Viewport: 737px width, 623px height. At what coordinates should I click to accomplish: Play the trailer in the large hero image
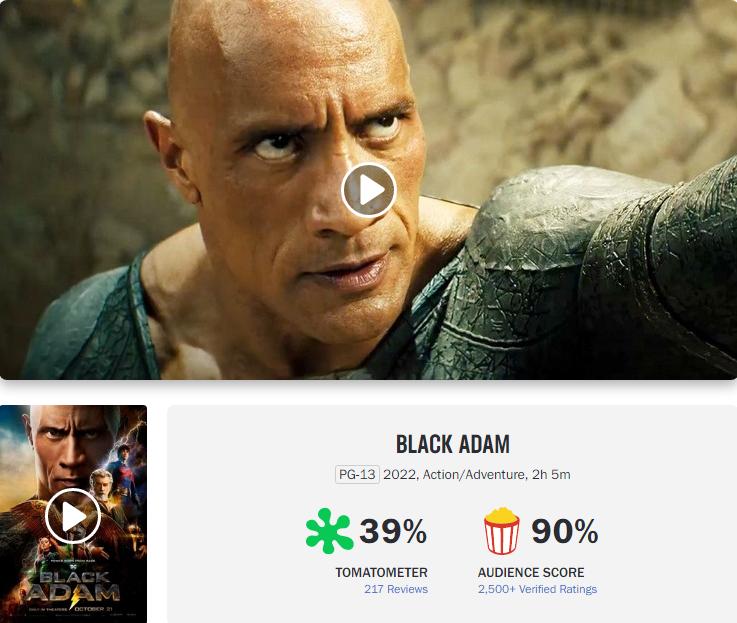point(368,190)
